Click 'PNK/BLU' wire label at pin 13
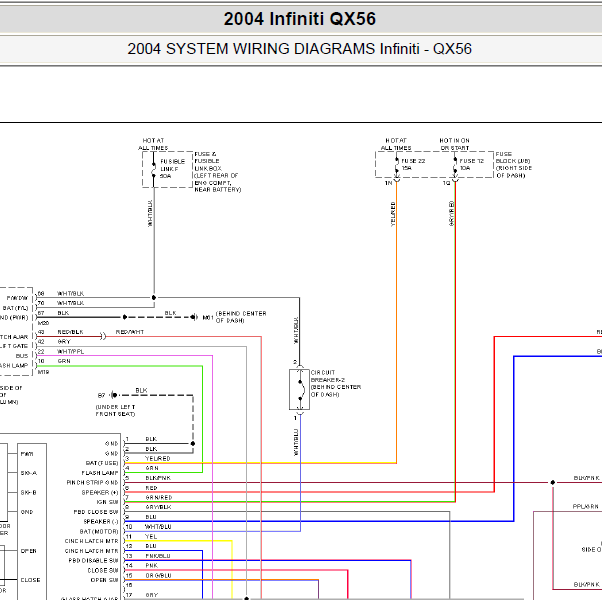602x600 pixels. coord(158,556)
